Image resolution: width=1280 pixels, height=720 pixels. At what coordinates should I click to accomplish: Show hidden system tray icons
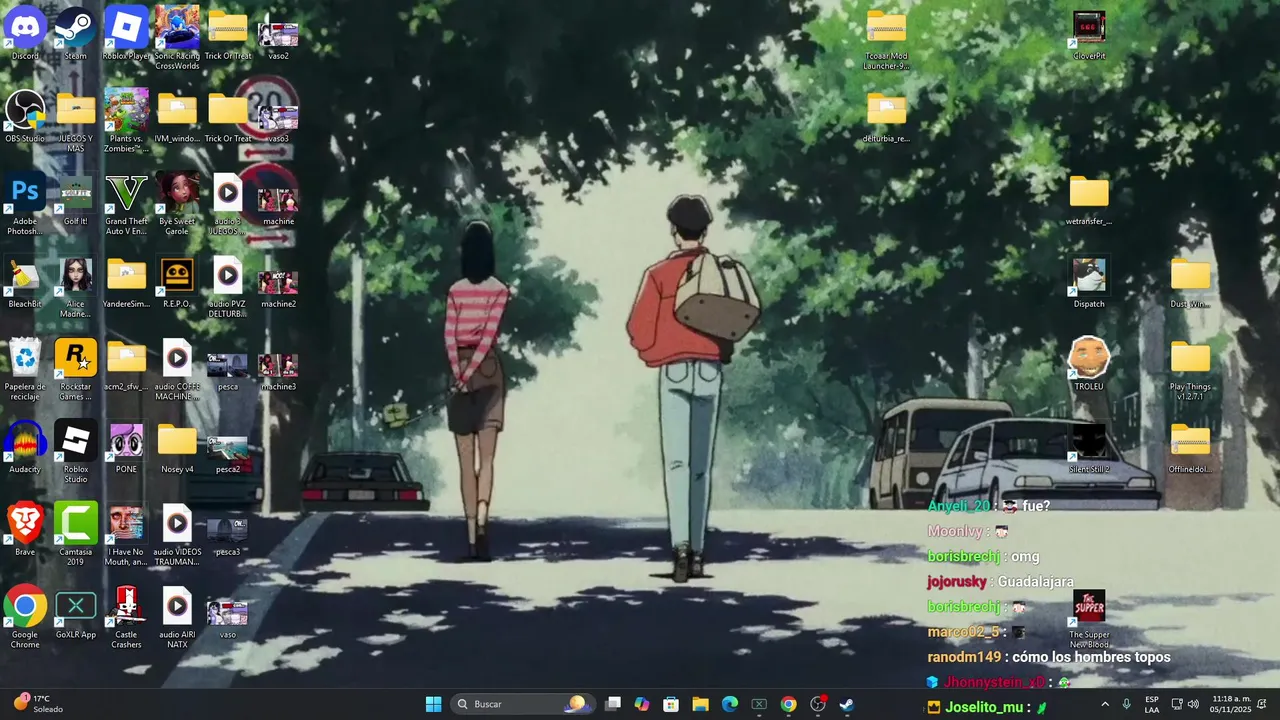coord(1105,704)
